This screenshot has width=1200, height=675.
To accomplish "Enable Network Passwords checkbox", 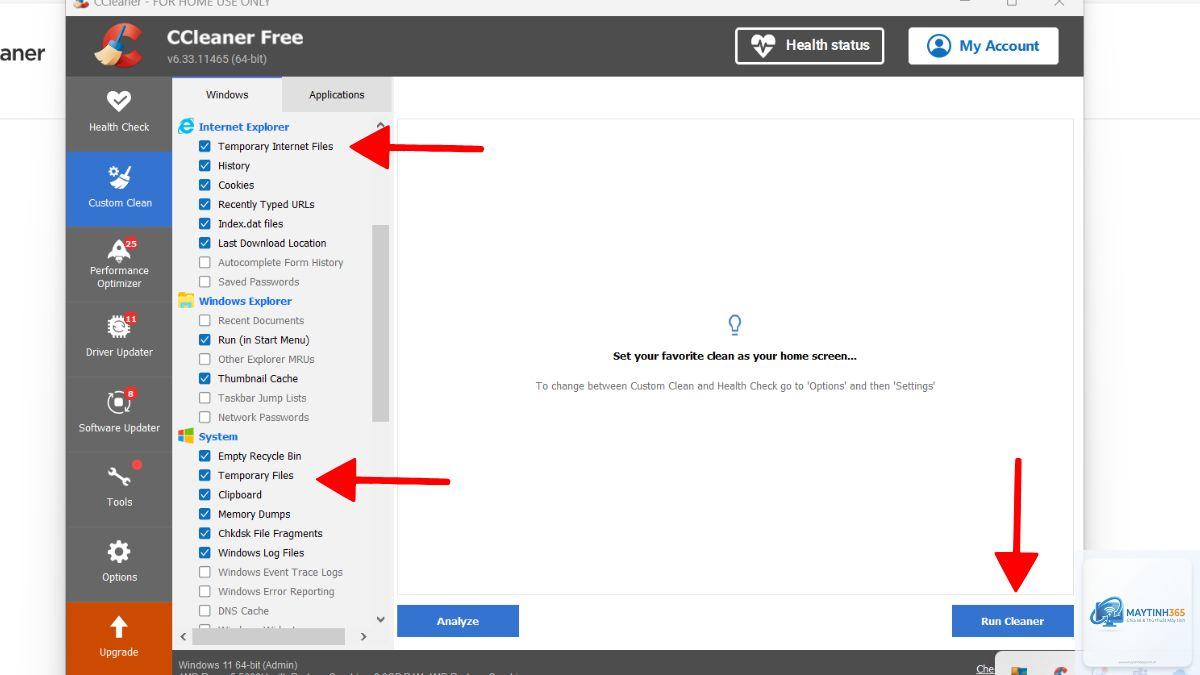I will [205, 418].
